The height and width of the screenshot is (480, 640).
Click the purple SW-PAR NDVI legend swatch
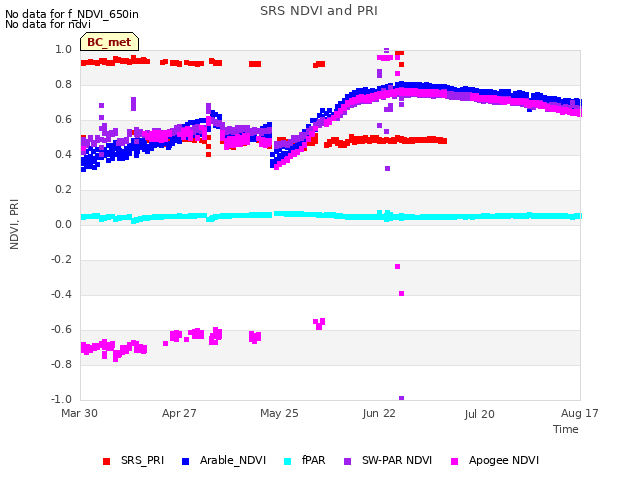(x=347, y=462)
